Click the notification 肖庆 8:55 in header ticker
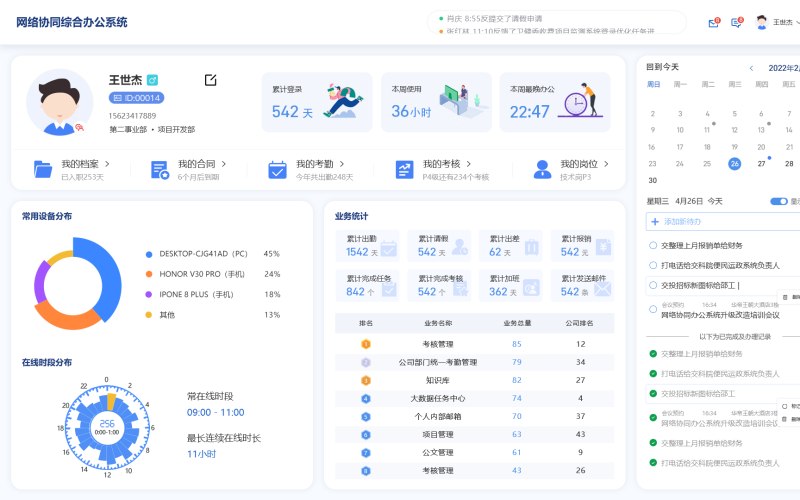800x500 pixels. [x=494, y=18]
